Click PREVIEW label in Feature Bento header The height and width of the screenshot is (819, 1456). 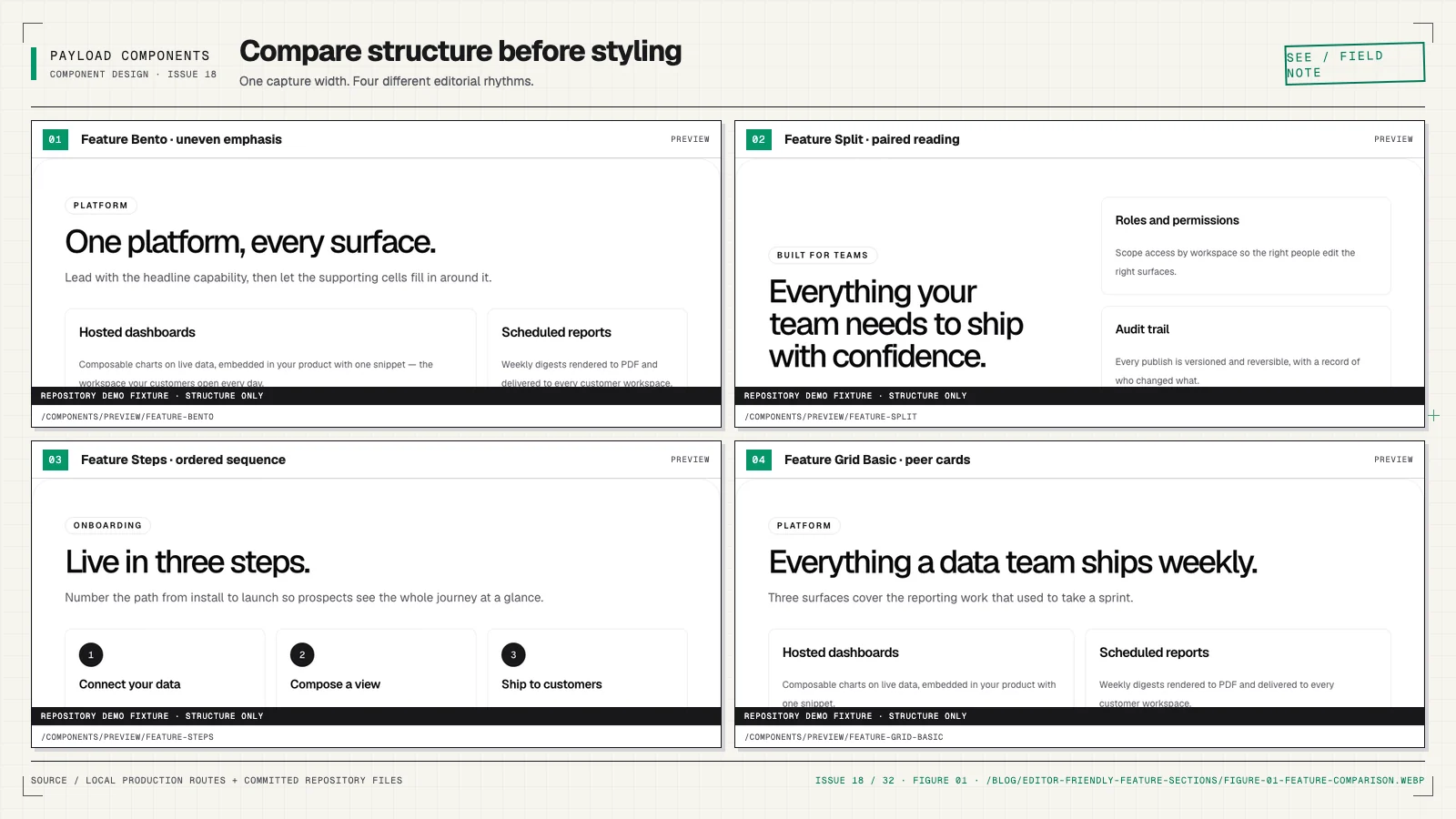[690, 139]
